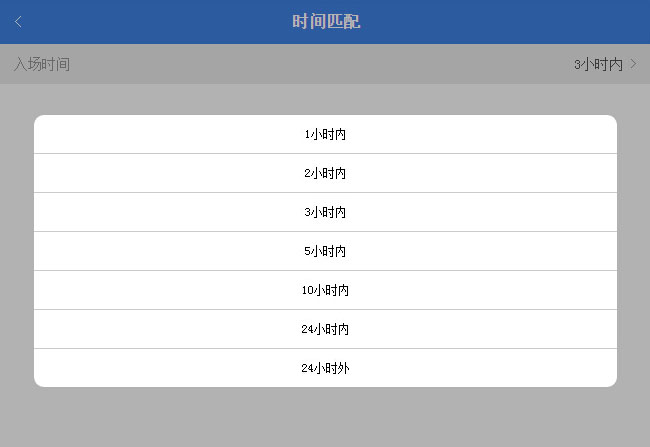This screenshot has width=650, height=447.
Task: Click the chevron beside 3小时内 value
Action: point(633,64)
